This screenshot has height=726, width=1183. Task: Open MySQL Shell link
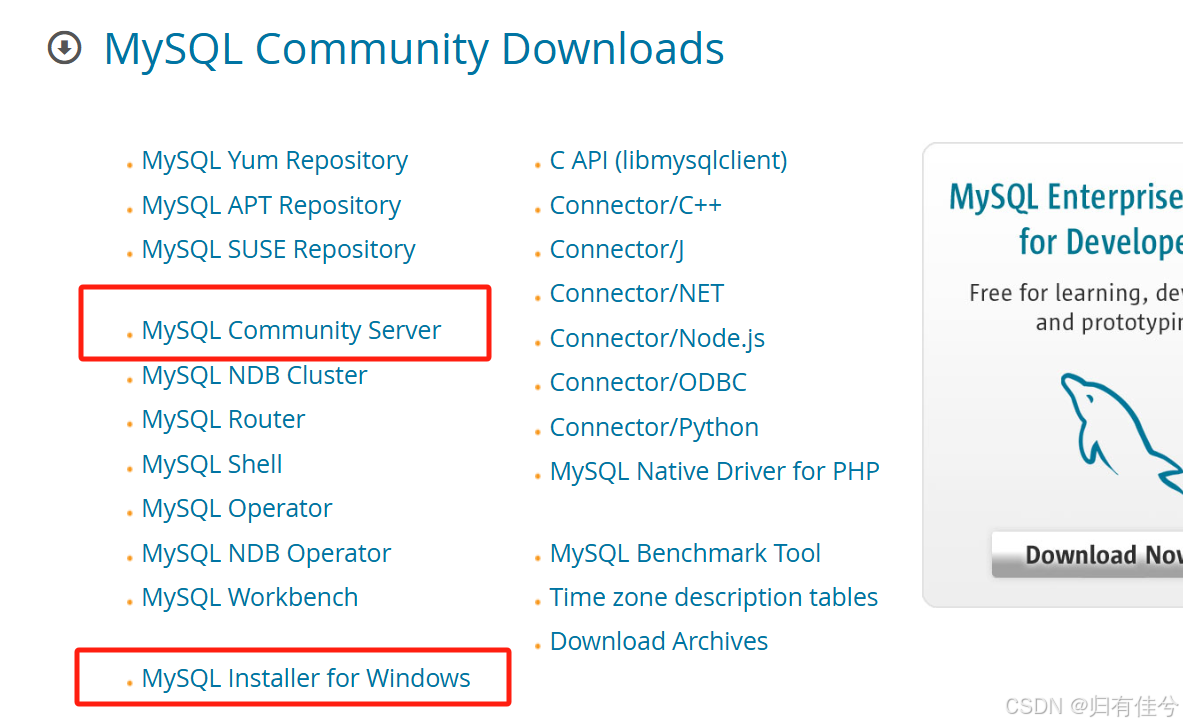point(212,464)
